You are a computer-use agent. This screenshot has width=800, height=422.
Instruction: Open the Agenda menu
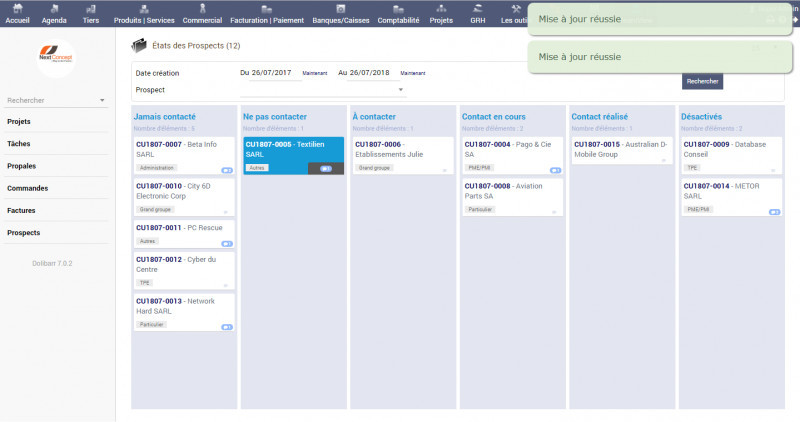pos(54,14)
